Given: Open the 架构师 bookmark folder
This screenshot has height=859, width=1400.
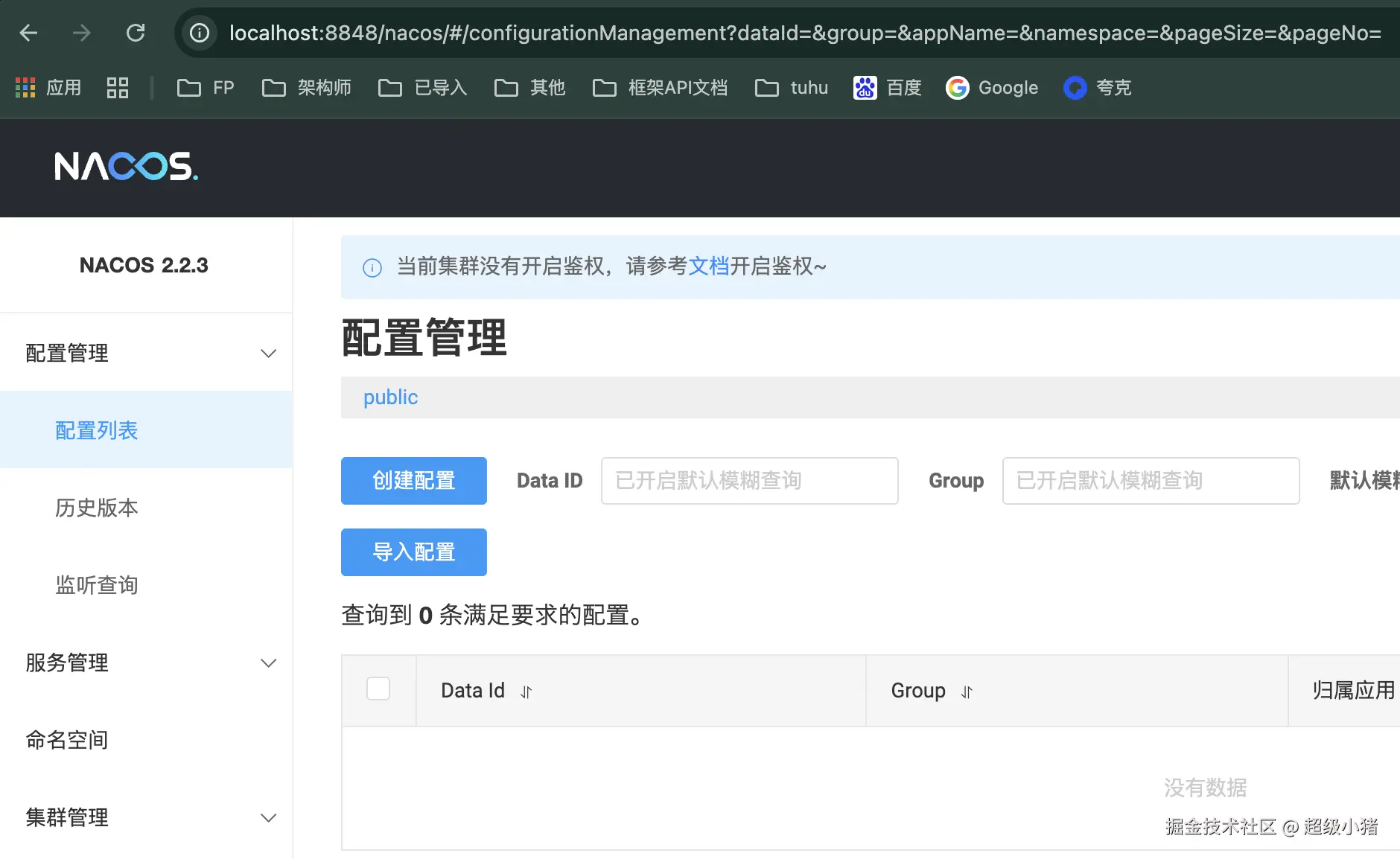Looking at the screenshot, I should point(307,88).
